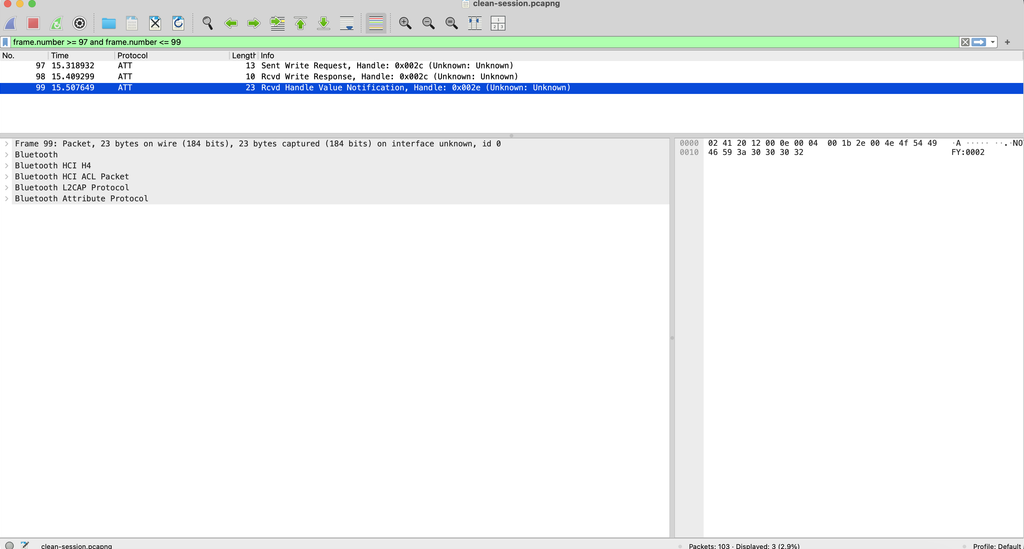Screen dimensions: 1024x549
Task: Zoom in the main window text
Action: tap(405, 24)
